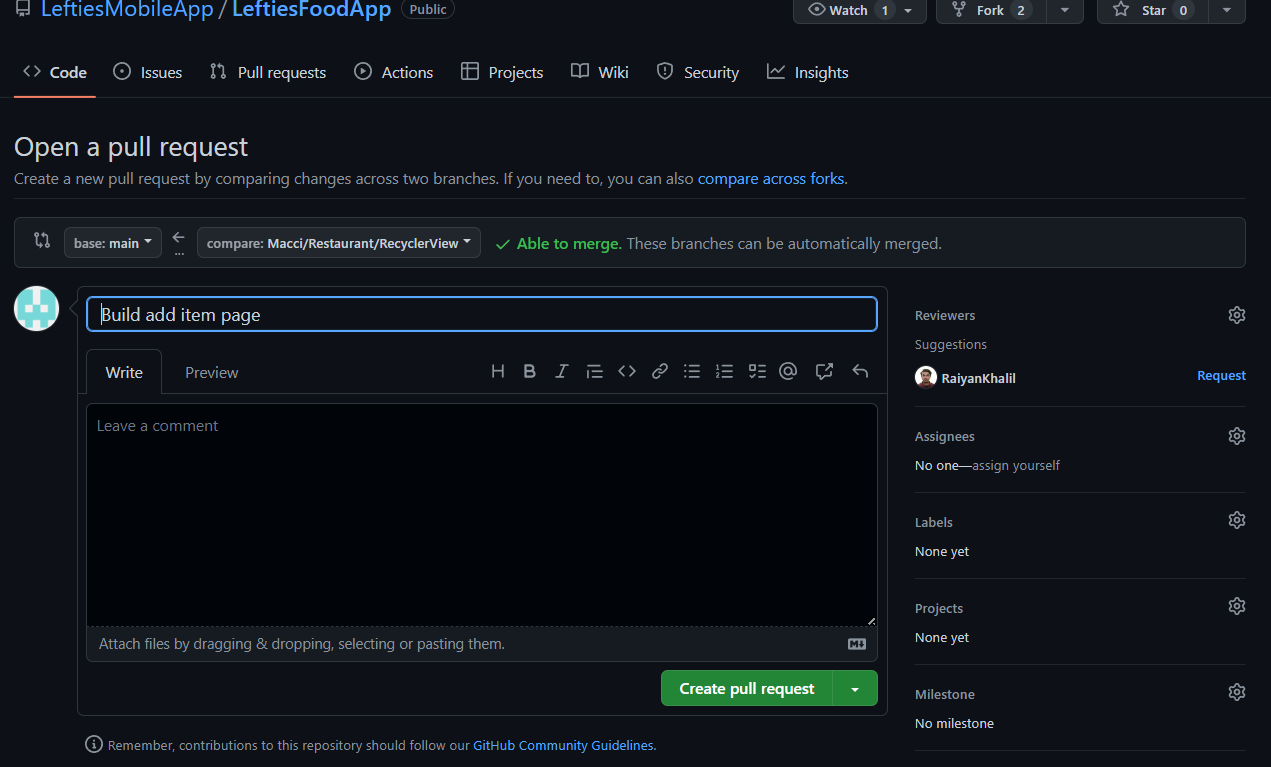Viewport: 1271px width, 767px height.
Task: Click RaiyanKhalil's avatar picture
Action: click(x=926, y=377)
